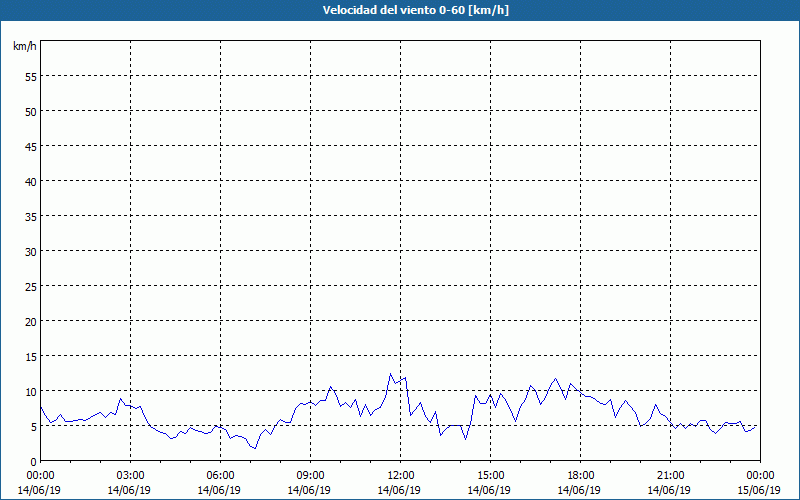The image size is (800, 500).
Task: Select the y-axis value '40'
Action: point(31,181)
